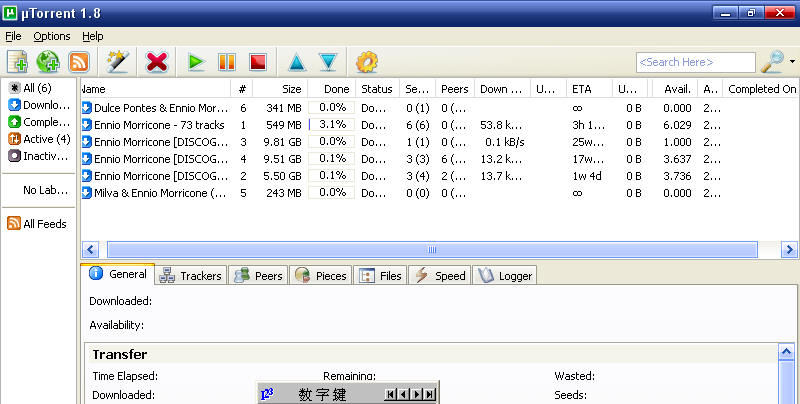The height and width of the screenshot is (404, 800).
Task: Open Preferences gear icon
Action: coord(367,62)
